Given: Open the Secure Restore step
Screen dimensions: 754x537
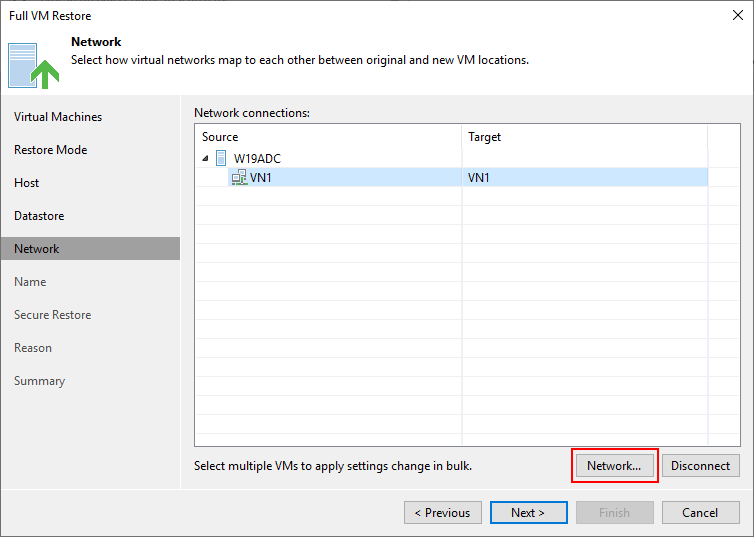Looking at the screenshot, I should 52,315.
